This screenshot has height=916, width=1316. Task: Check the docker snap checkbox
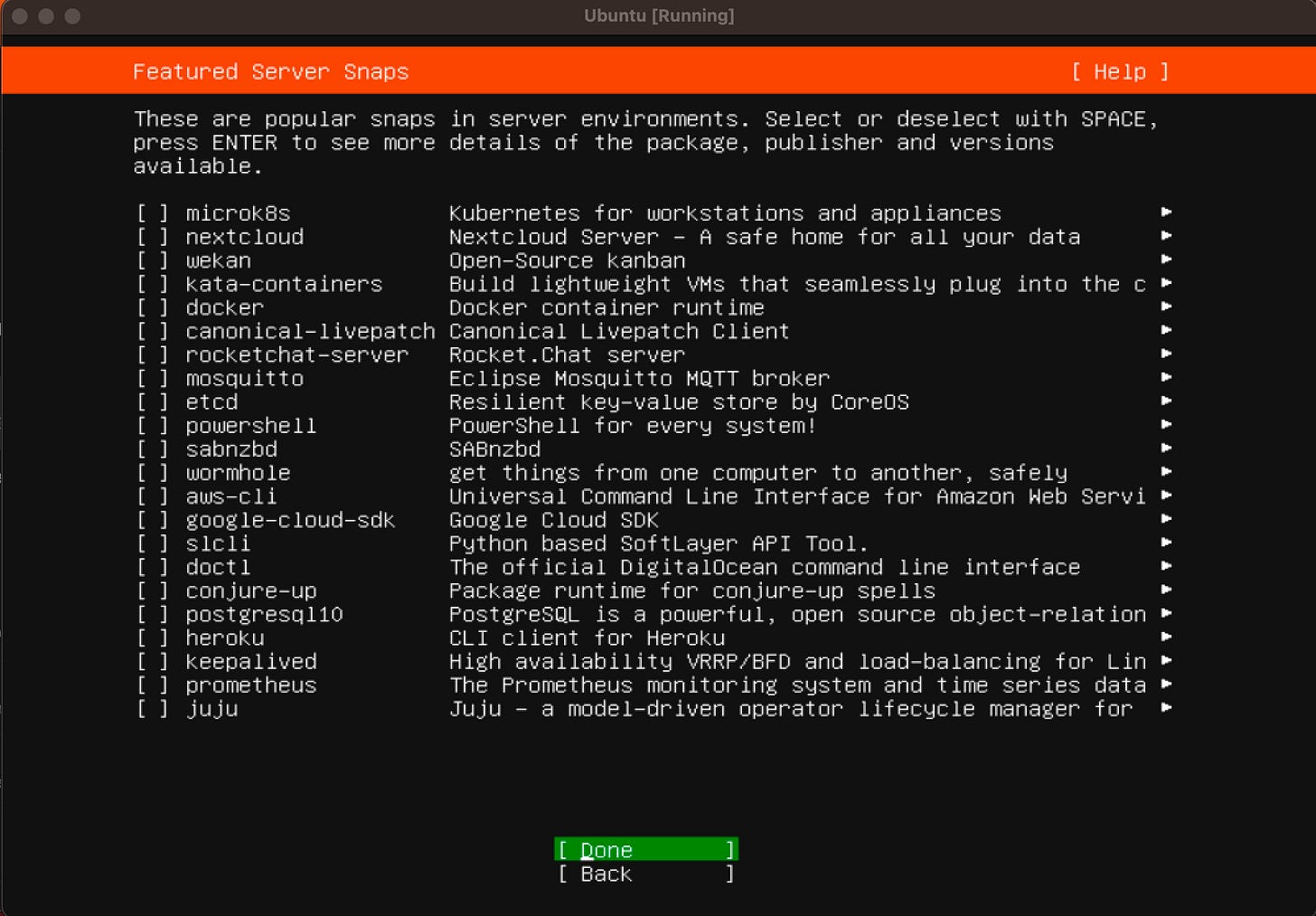pyautogui.click(x=153, y=307)
